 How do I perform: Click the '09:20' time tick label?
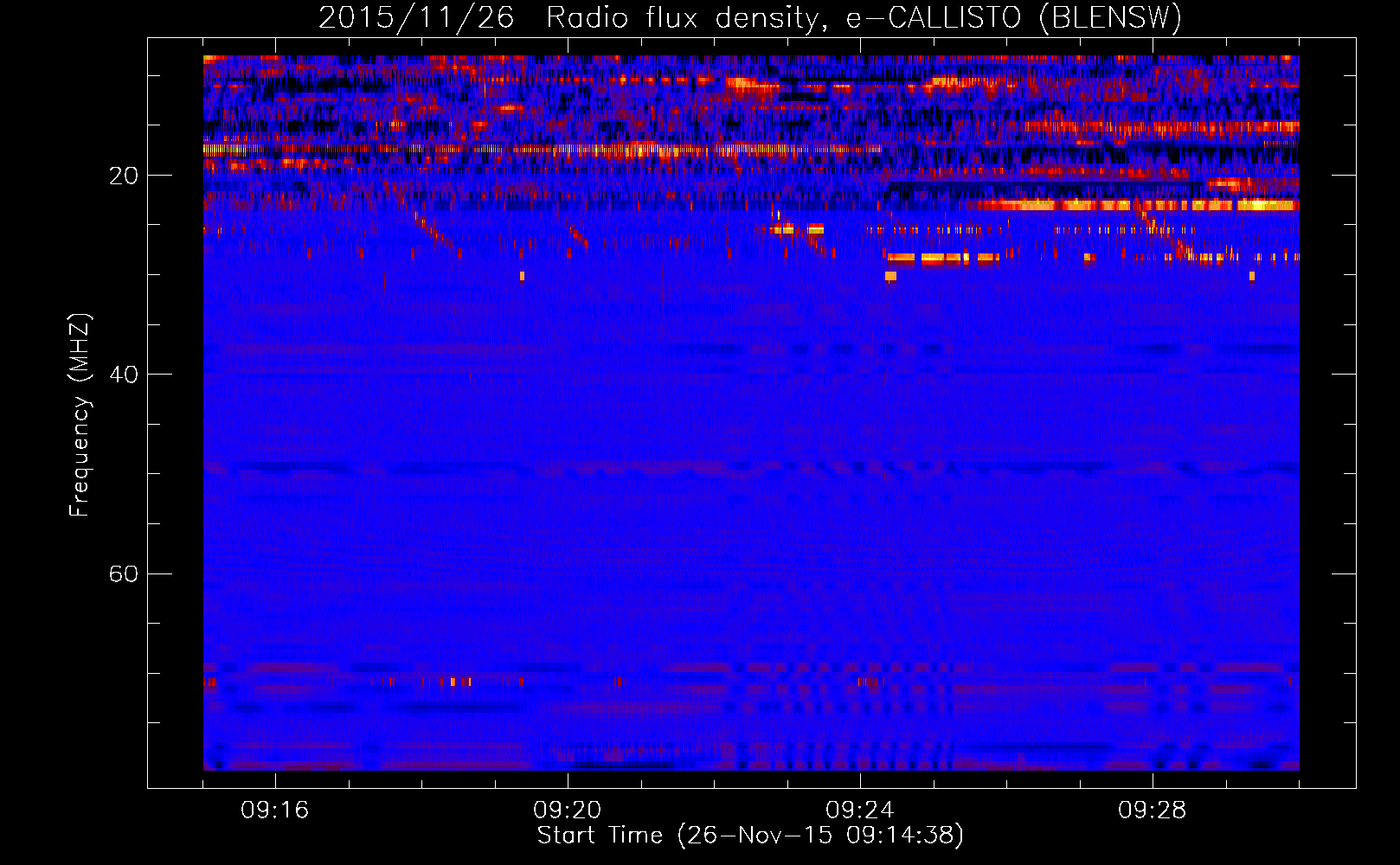568,811
